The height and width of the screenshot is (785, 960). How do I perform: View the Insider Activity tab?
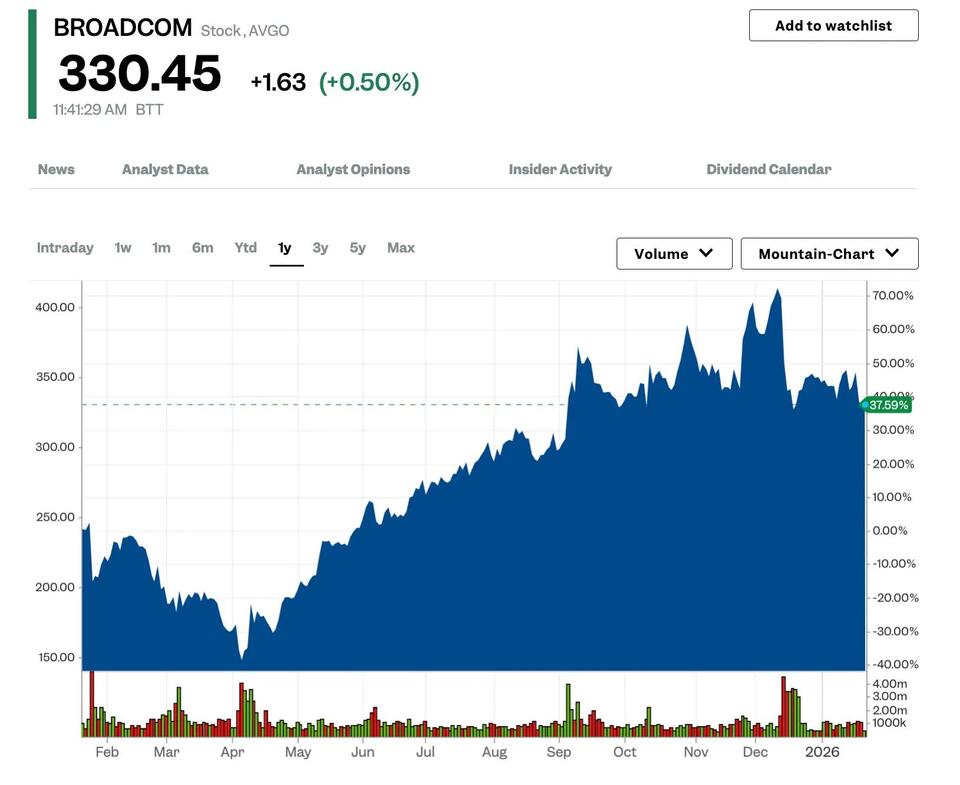point(560,169)
